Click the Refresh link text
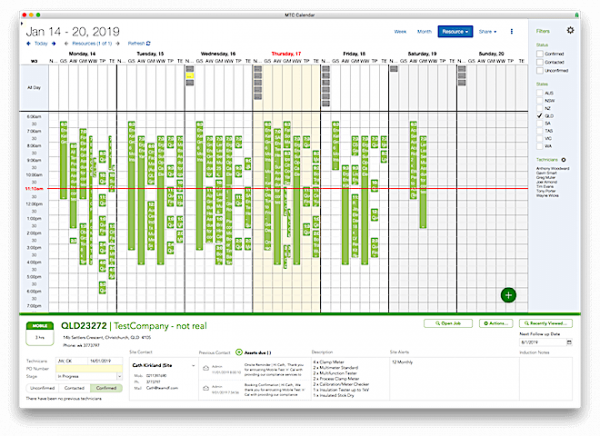 click(136, 43)
